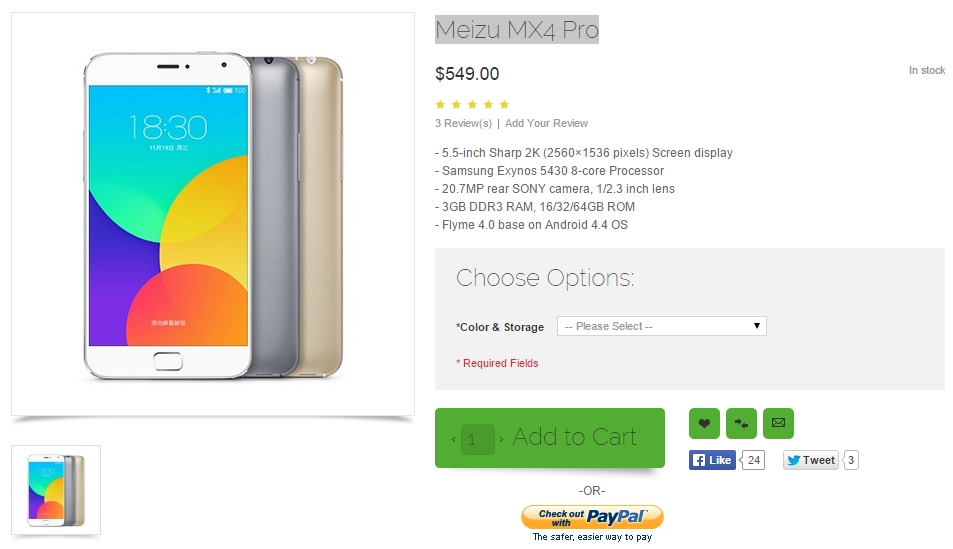The width and height of the screenshot is (953, 549).
Task: Open the Color & Storage dropdown
Action: [x=661, y=326]
